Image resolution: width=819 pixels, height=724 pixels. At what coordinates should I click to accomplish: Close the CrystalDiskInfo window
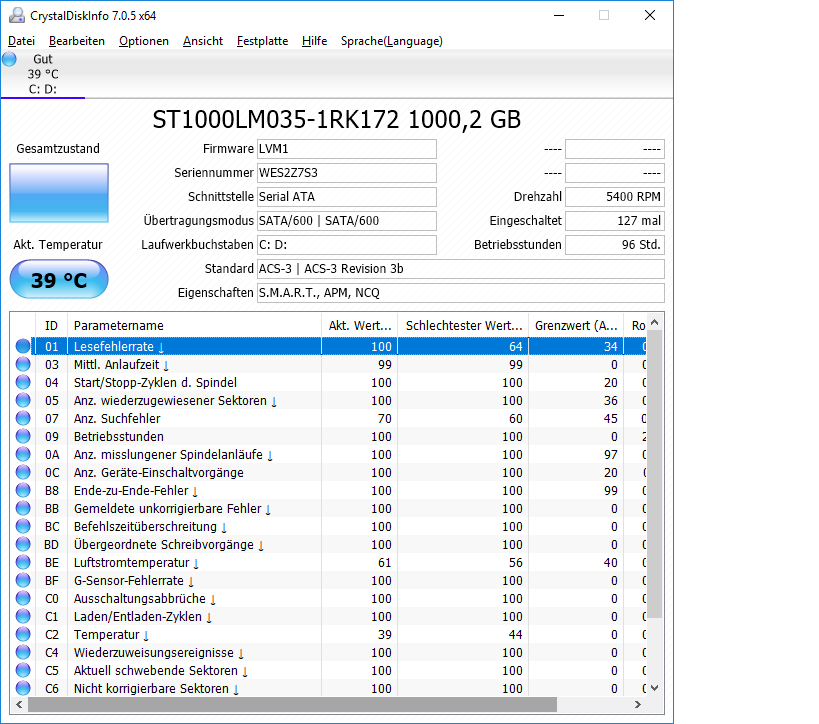pos(650,15)
